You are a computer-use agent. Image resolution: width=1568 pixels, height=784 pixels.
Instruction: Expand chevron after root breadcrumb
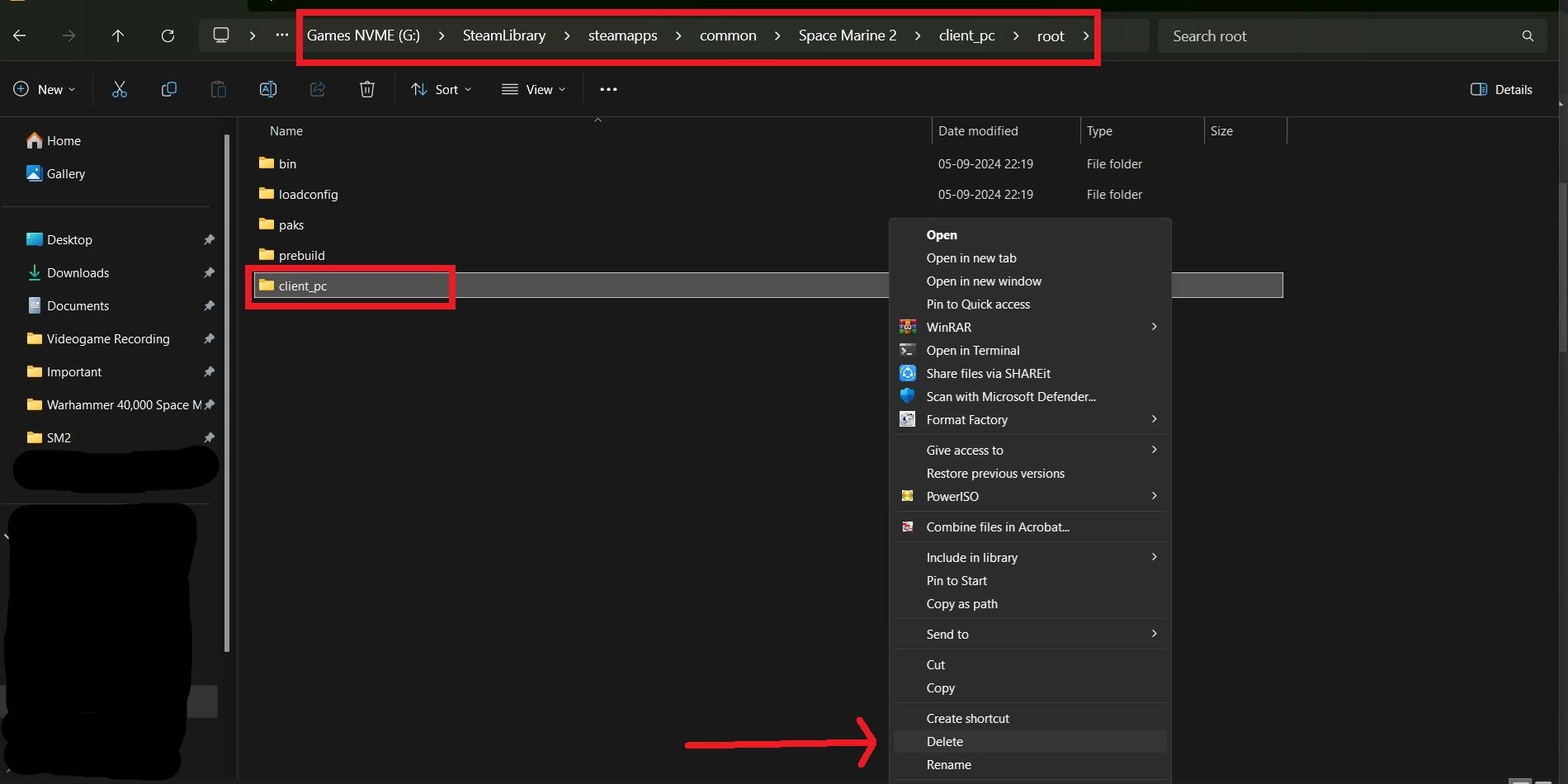click(1086, 35)
